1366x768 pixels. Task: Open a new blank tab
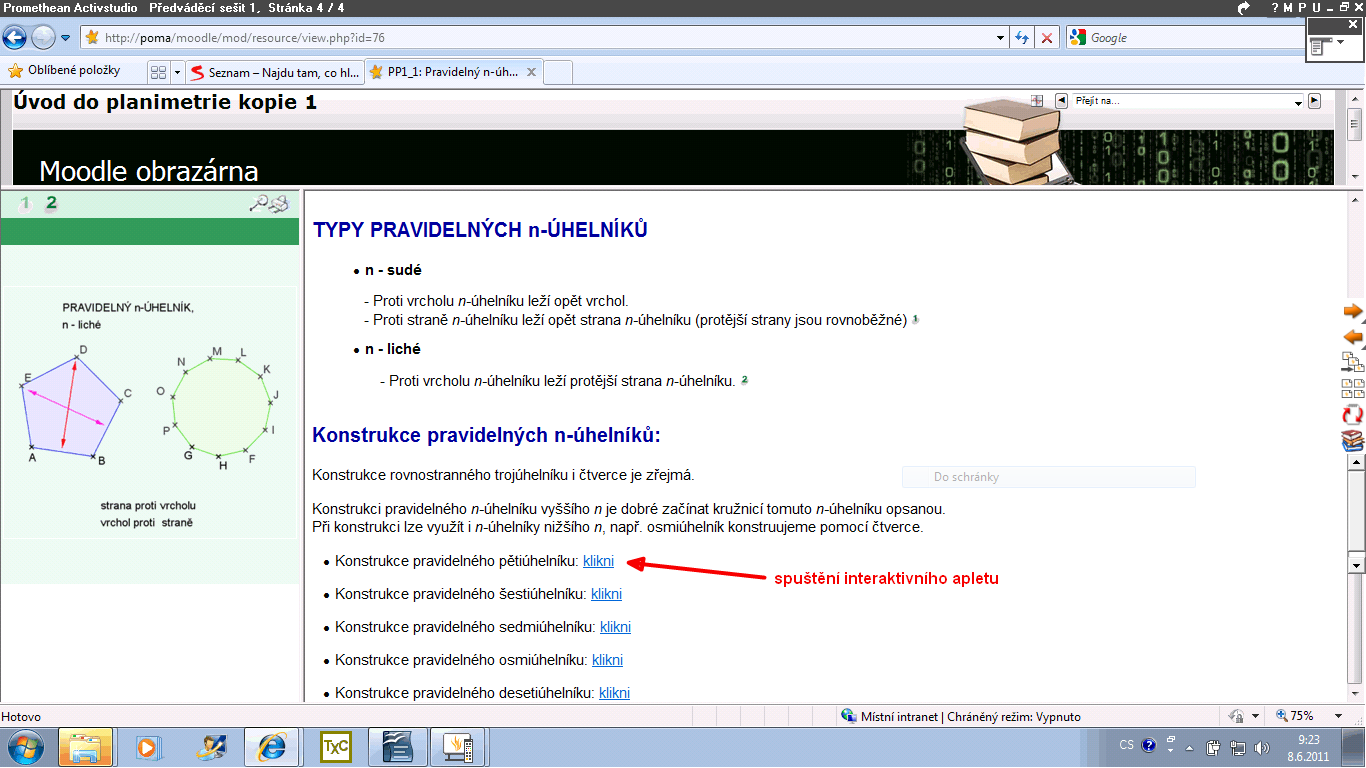[558, 72]
